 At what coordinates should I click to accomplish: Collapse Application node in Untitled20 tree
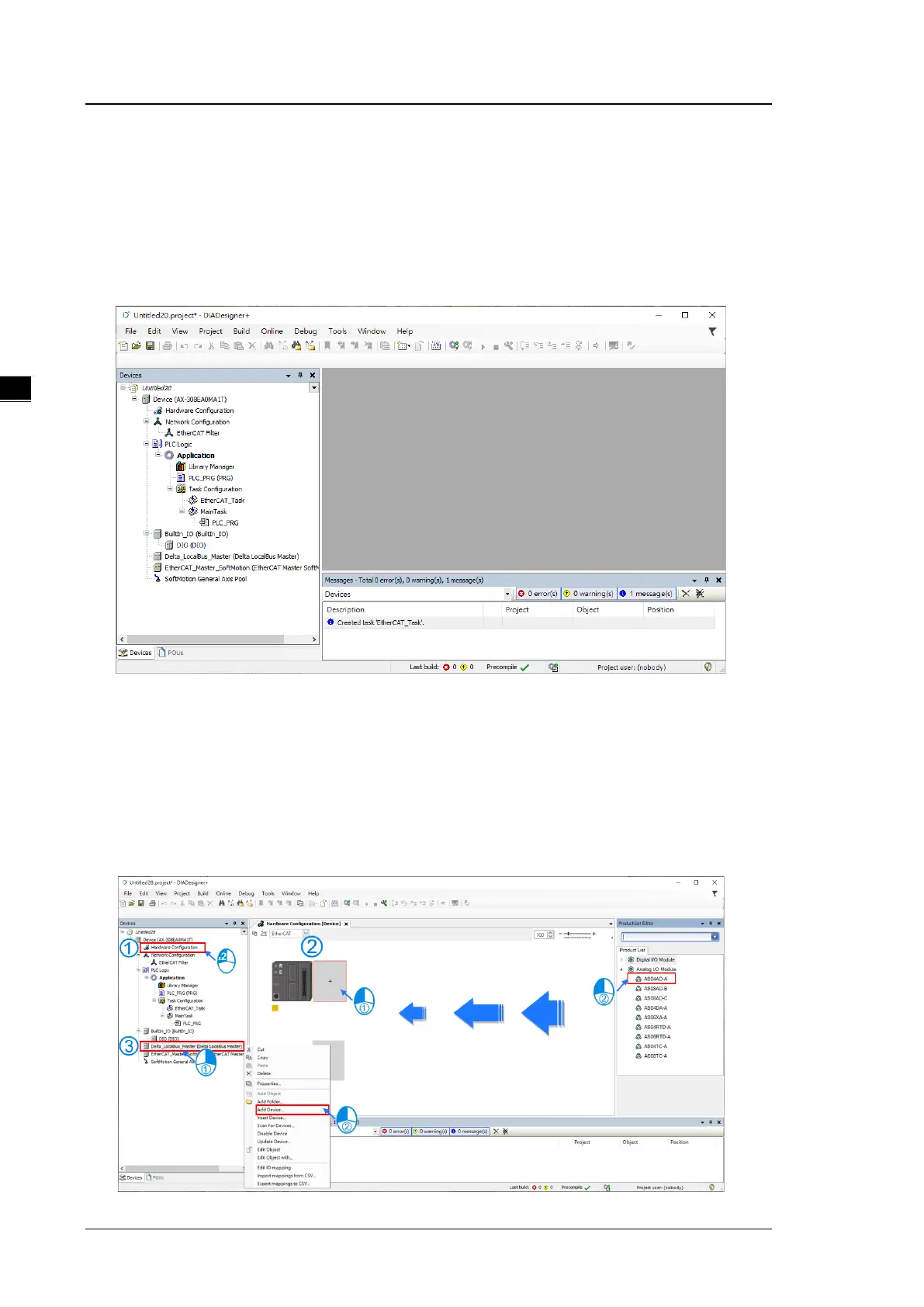pyautogui.click(x=157, y=455)
